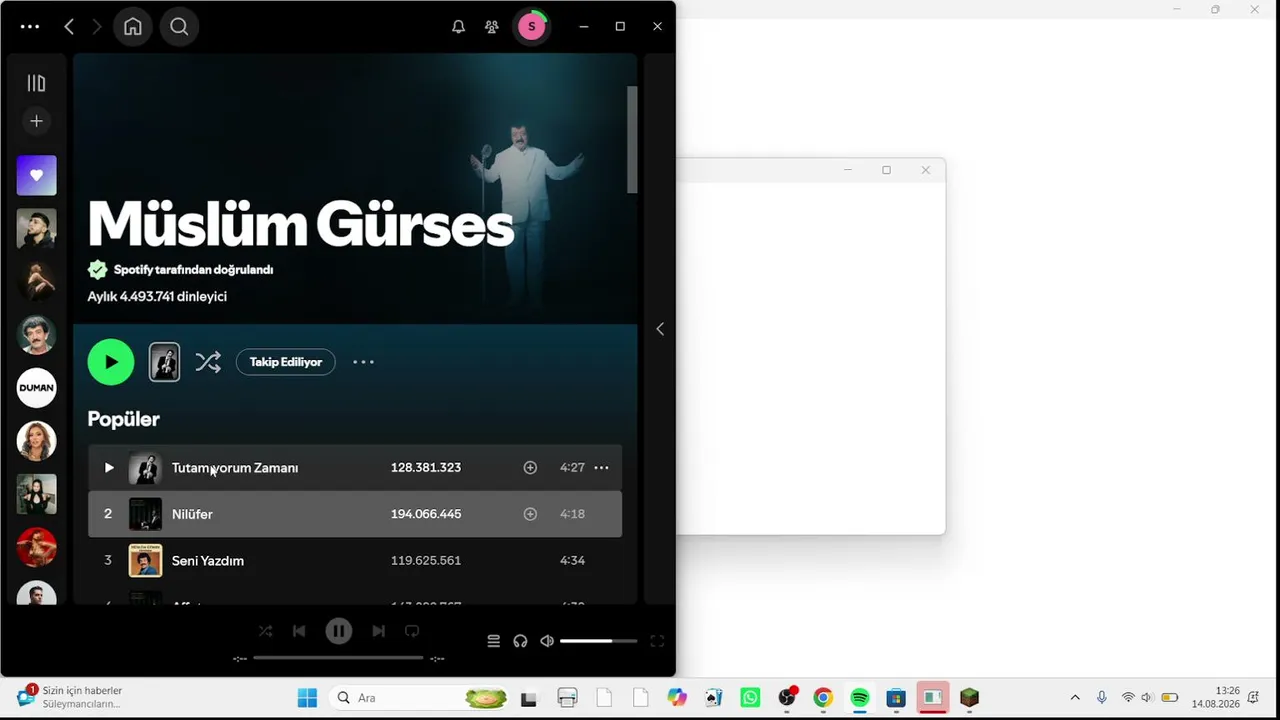Open the artist preview thumbnail beside play

[165, 362]
